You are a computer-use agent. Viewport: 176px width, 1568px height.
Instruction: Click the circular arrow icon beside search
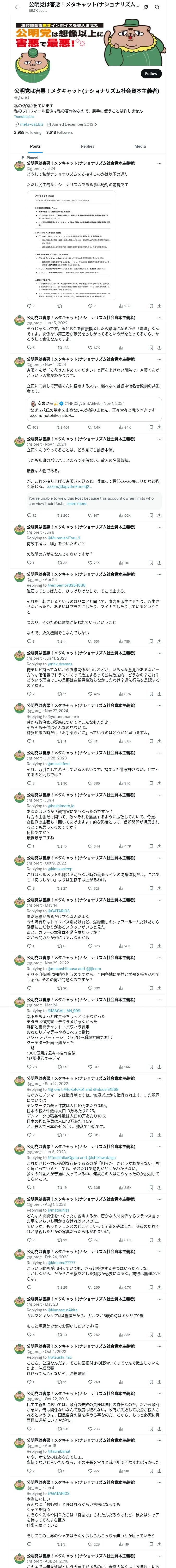(x=146, y=7)
